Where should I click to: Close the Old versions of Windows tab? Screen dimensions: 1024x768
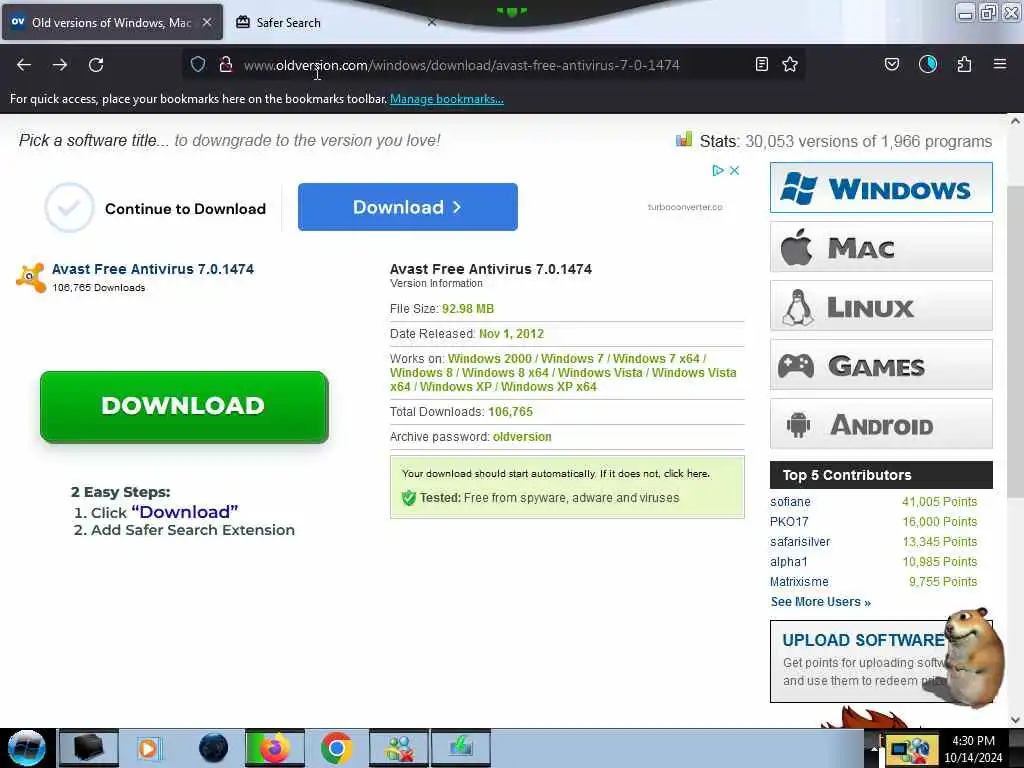click(x=207, y=22)
